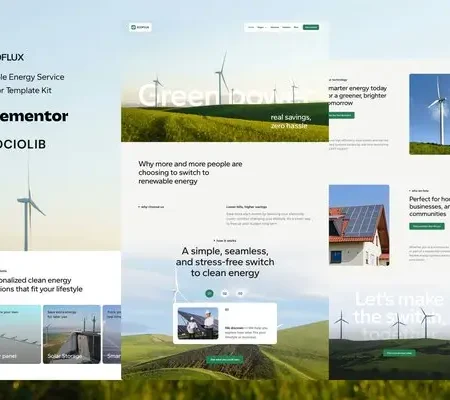
Task: Select step 03 circle indicator
Action: (x=240, y=293)
